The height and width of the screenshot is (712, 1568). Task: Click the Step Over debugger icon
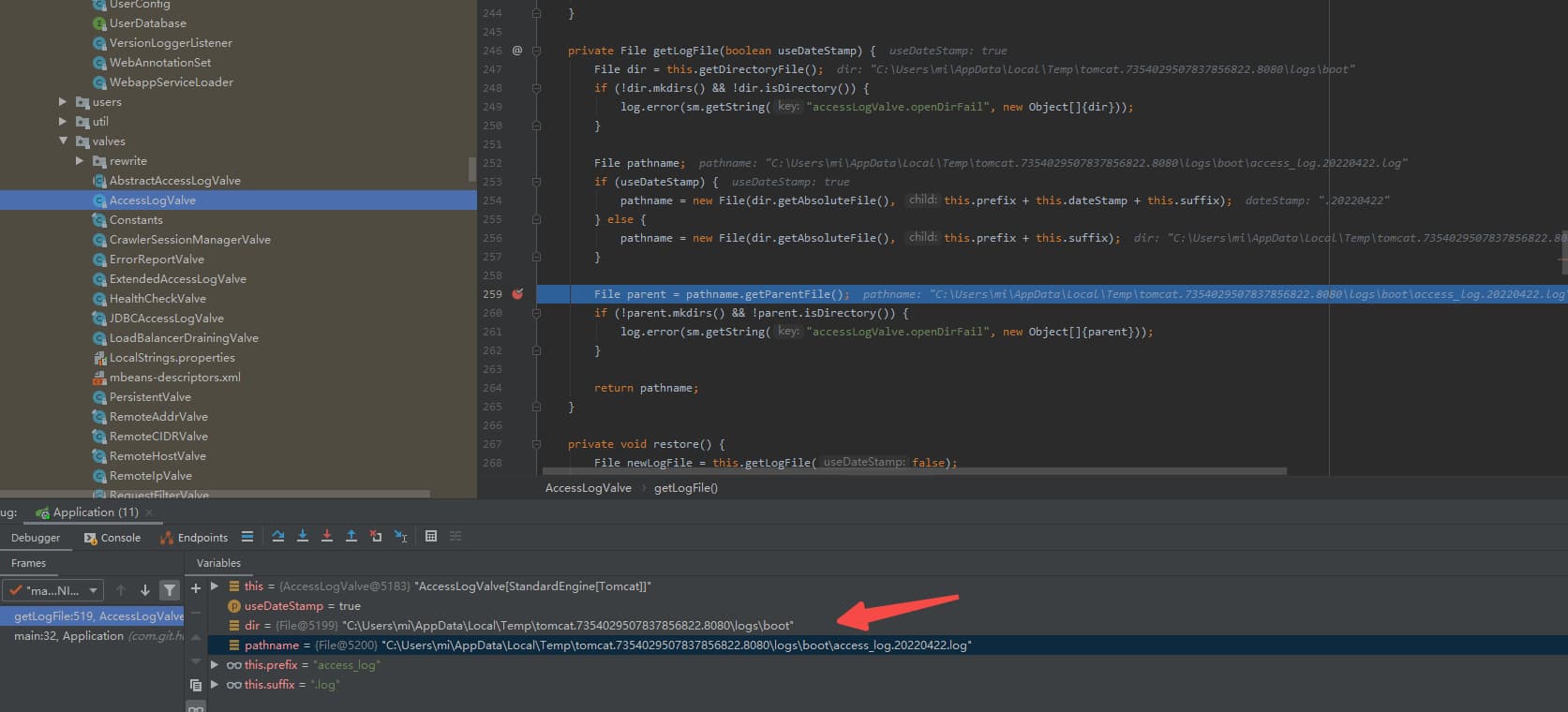coord(278,537)
